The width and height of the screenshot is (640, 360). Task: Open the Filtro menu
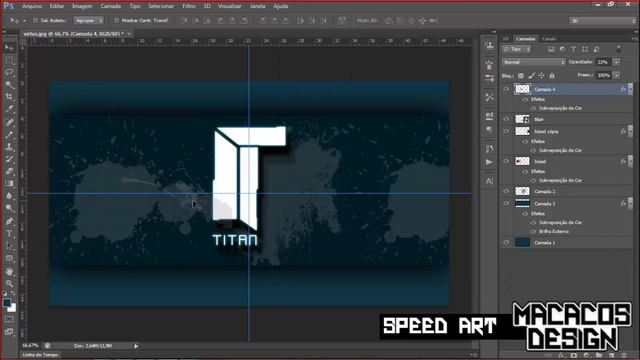click(x=189, y=7)
